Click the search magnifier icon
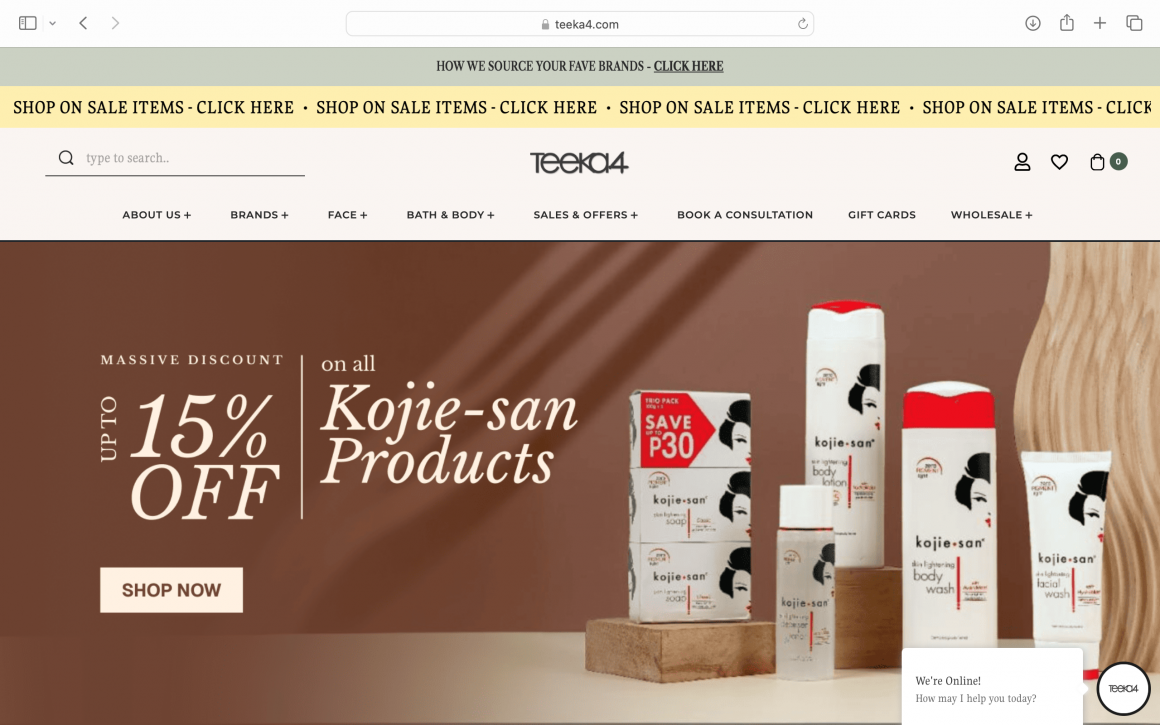 pyautogui.click(x=66, y=158)
